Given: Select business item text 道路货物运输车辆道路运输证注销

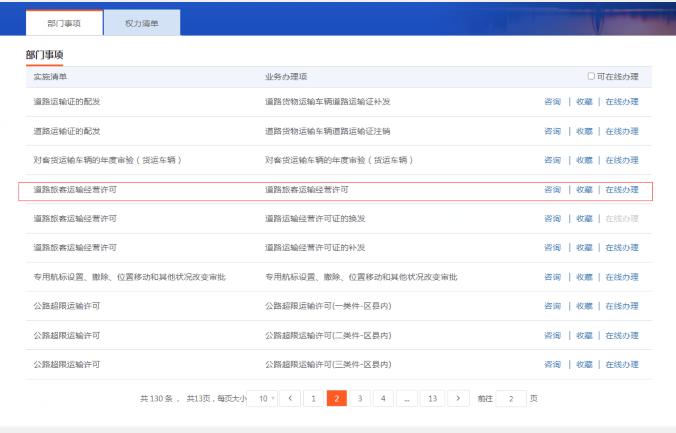Looking at the screenshot, I should coord(328,131).
